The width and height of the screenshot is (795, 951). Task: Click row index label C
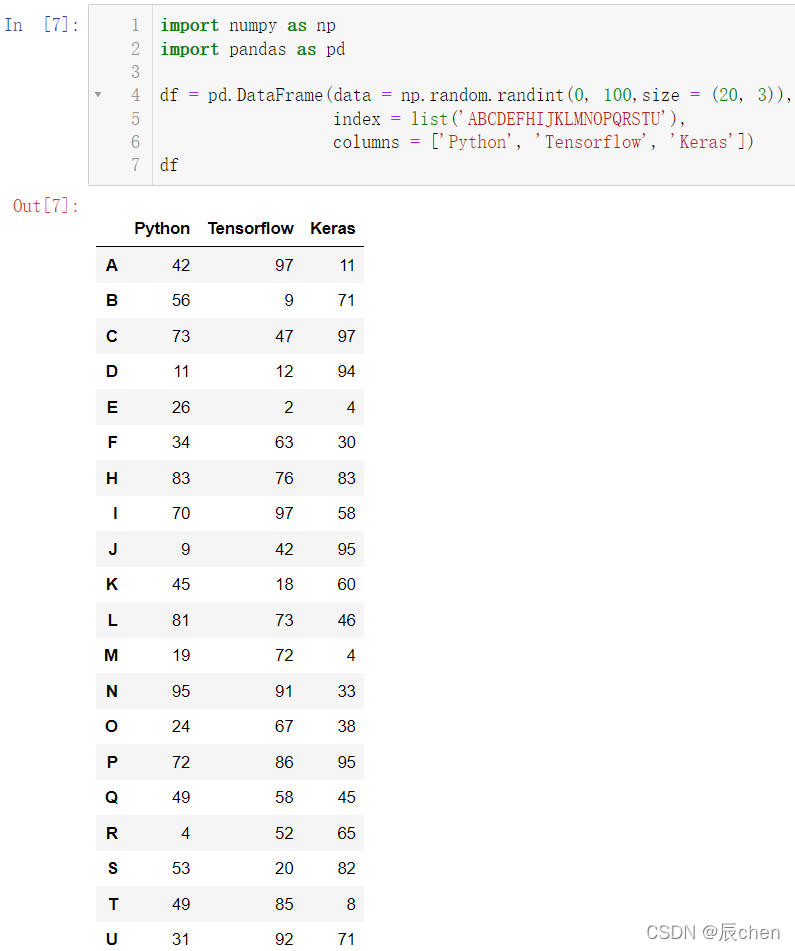(x=112, y=336)
